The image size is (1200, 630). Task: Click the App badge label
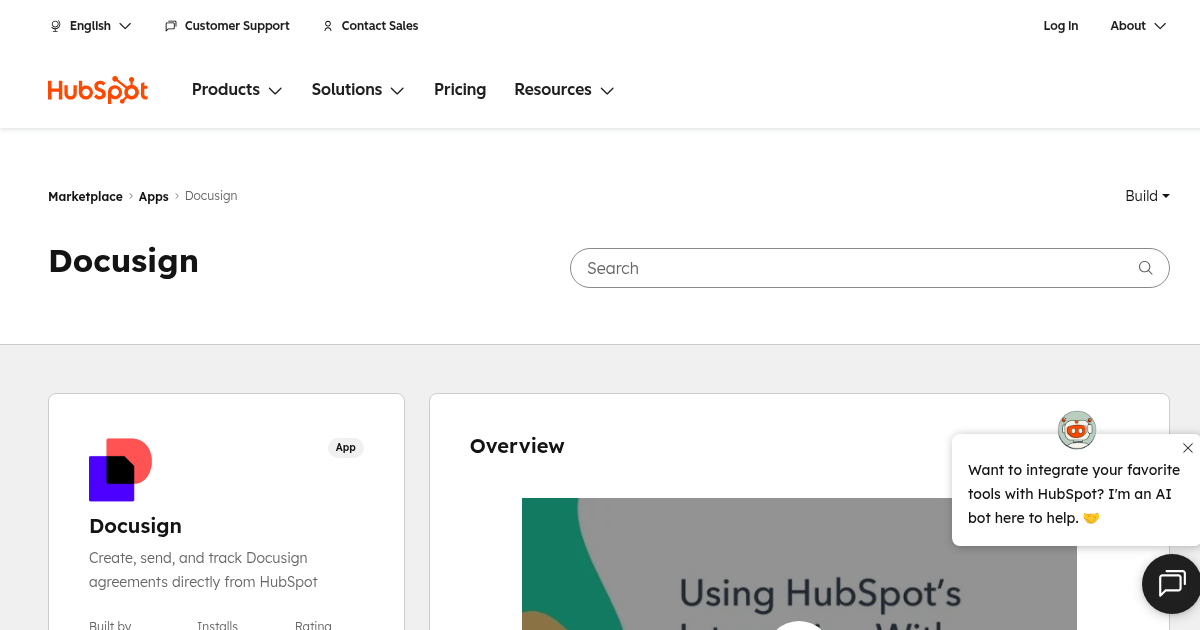coord(346,448)
